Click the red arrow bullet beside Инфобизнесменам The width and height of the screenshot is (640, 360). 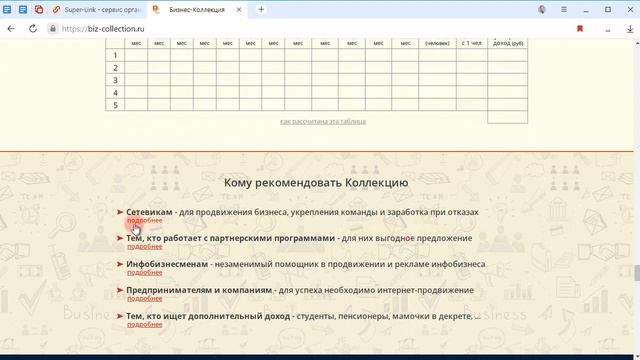coord(120,264)
